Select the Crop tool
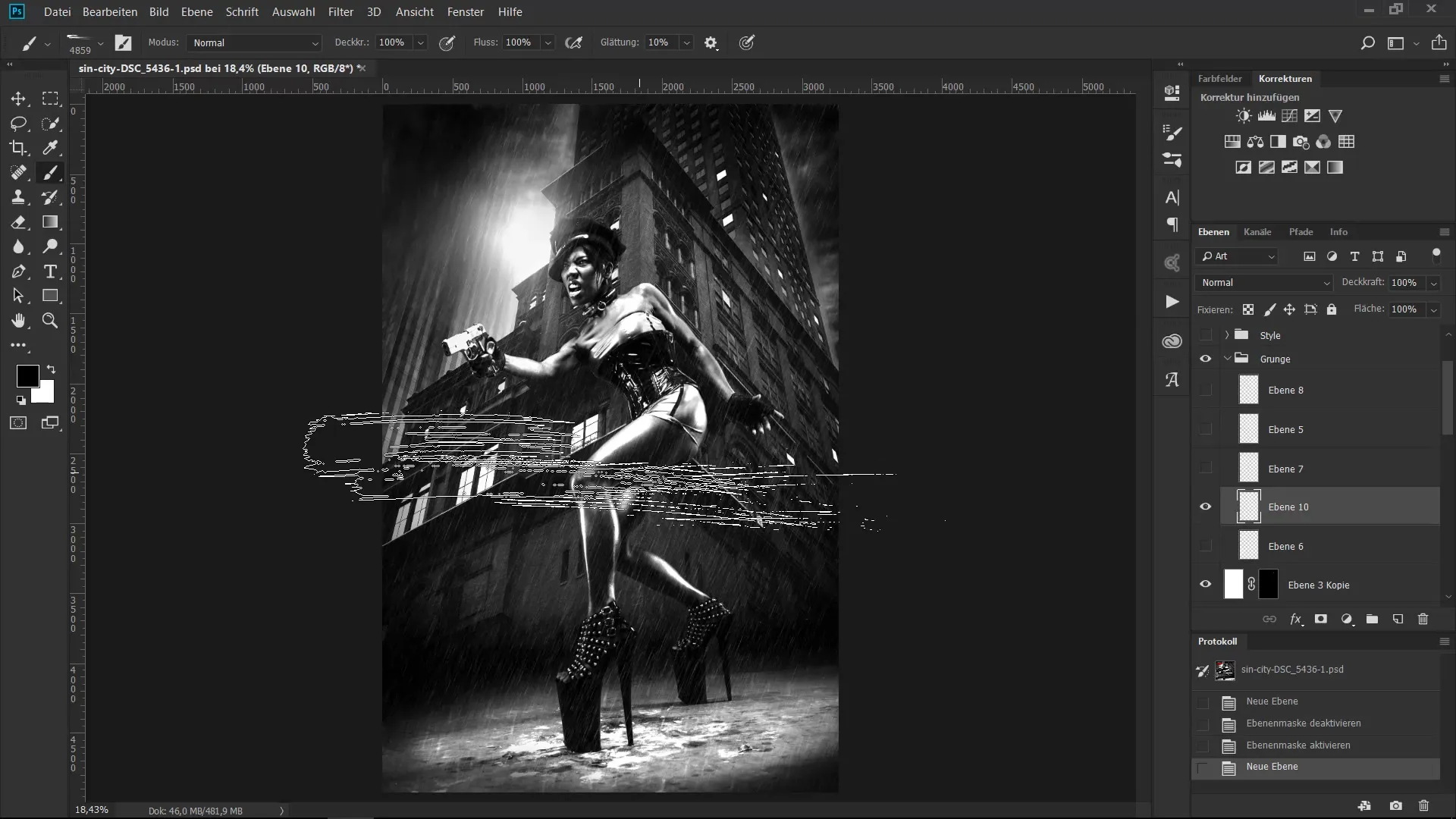Viewport: 1456px width, 819px height. click(x=18, y=148)
